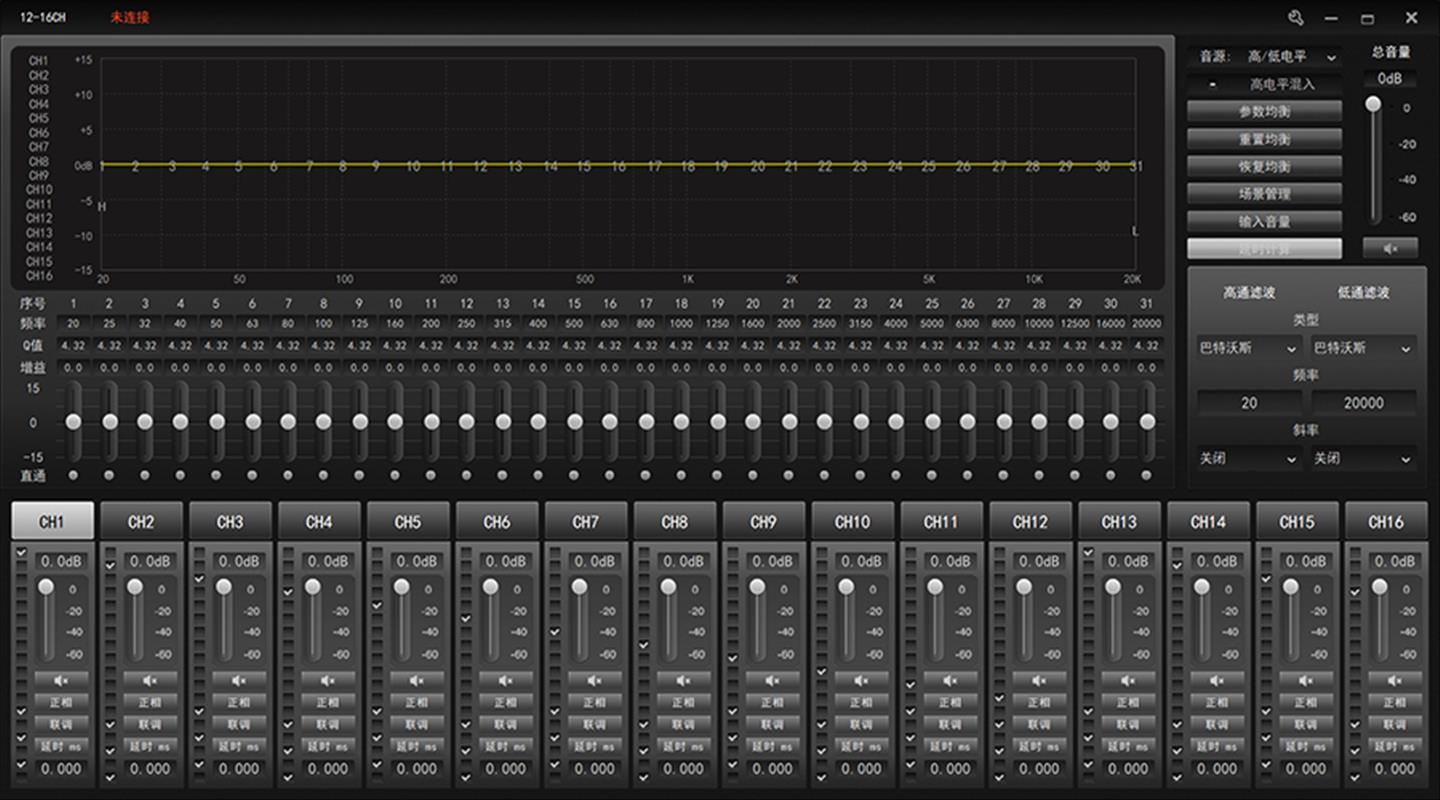Screen dimensions: 1440x800
Task: Click the band 16 (630 Hz) gain slider
Action: click(x=610, y=422)
